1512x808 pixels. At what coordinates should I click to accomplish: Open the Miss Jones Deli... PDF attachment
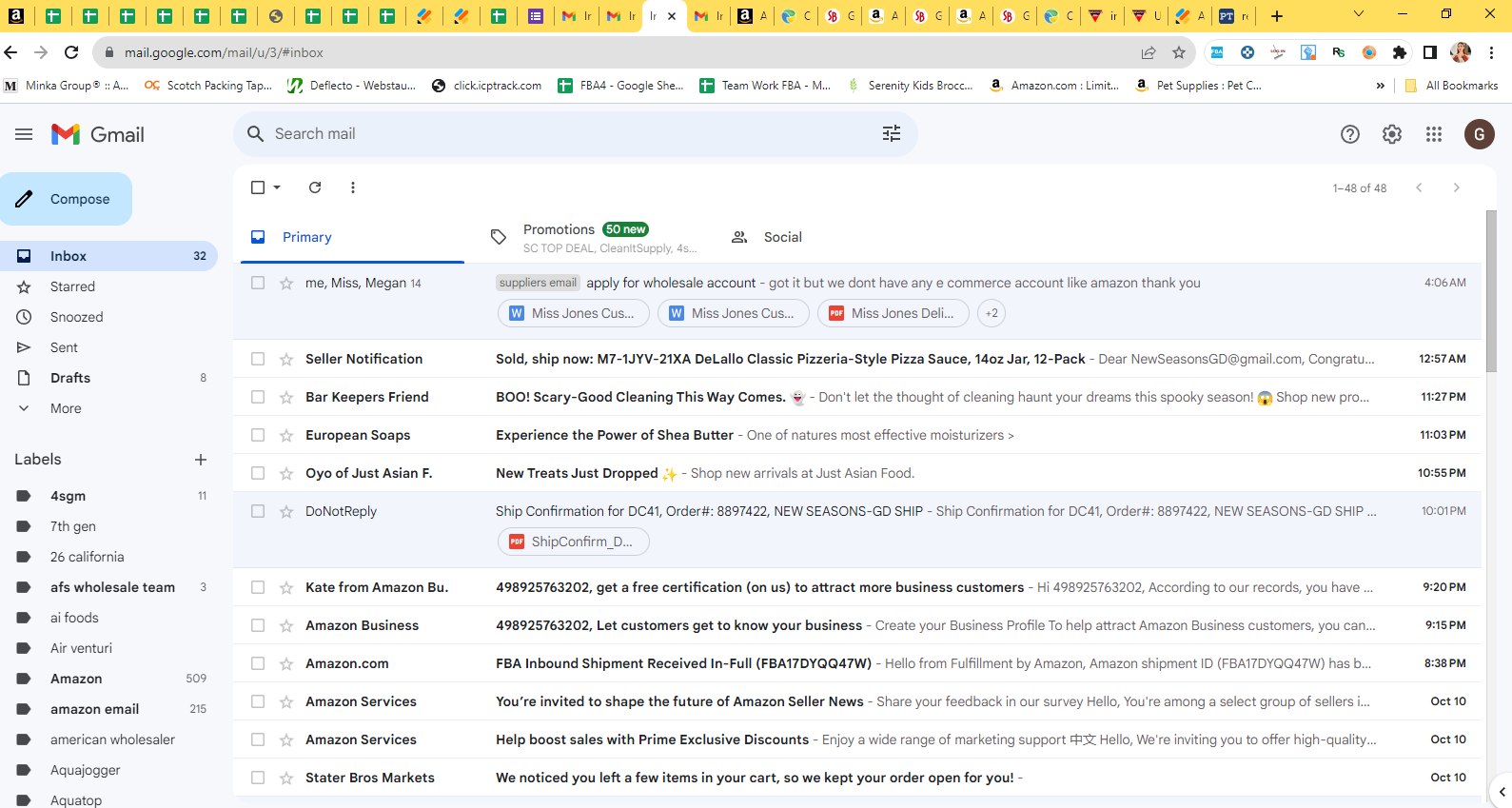pyautogui.click(x=893, y=313)
